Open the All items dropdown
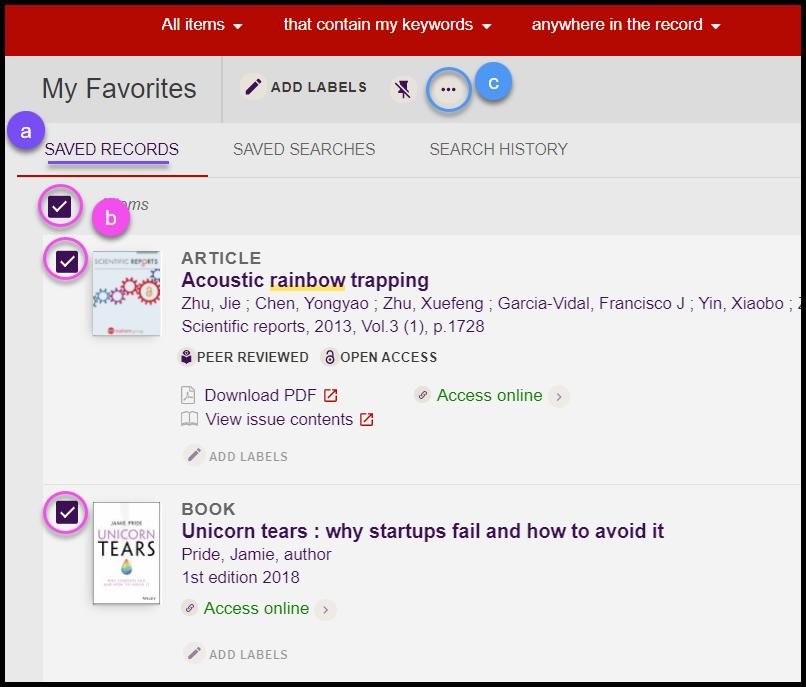 (202, 25)
